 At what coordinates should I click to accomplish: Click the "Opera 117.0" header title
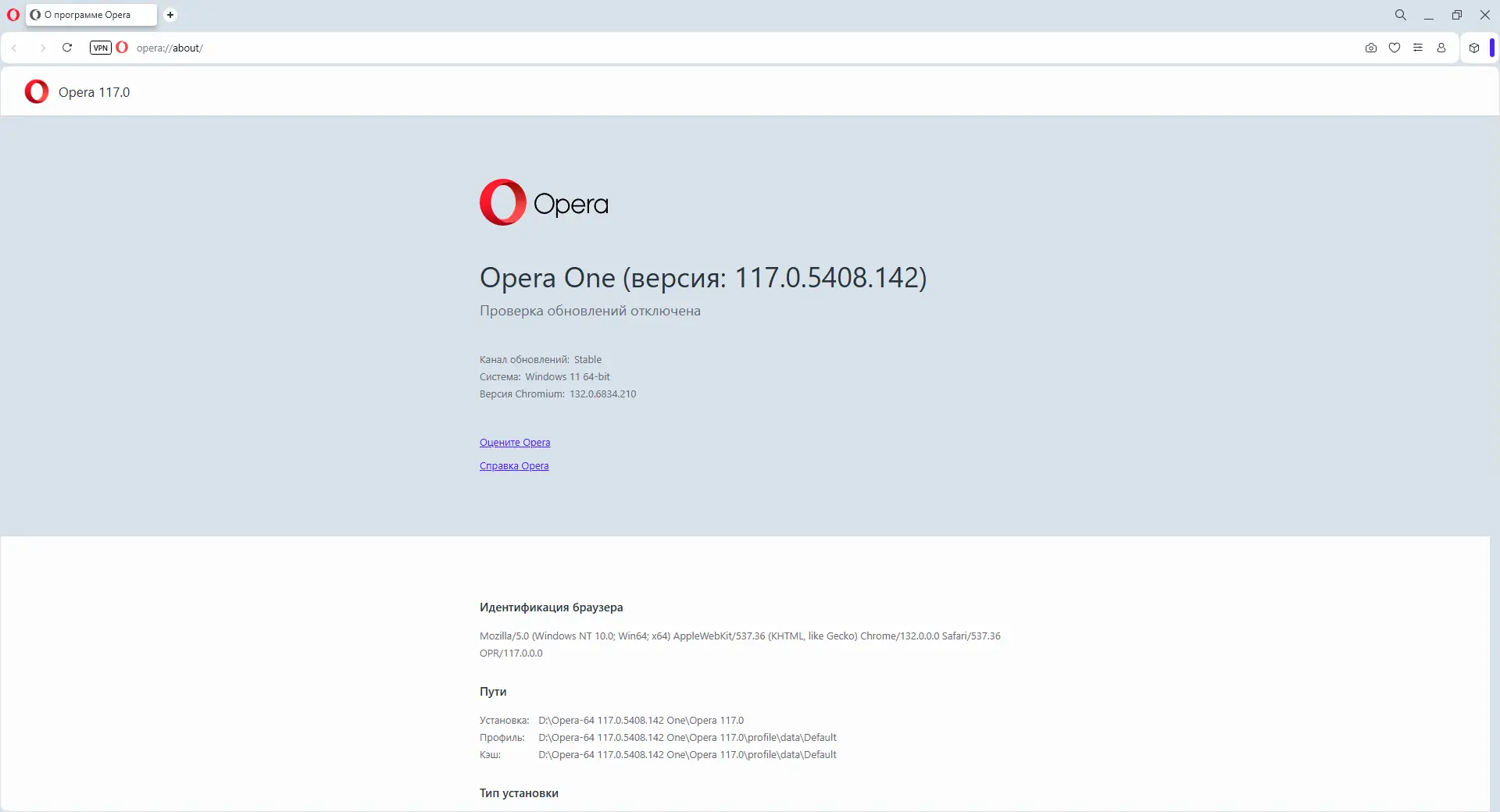(x=95, y=92)
